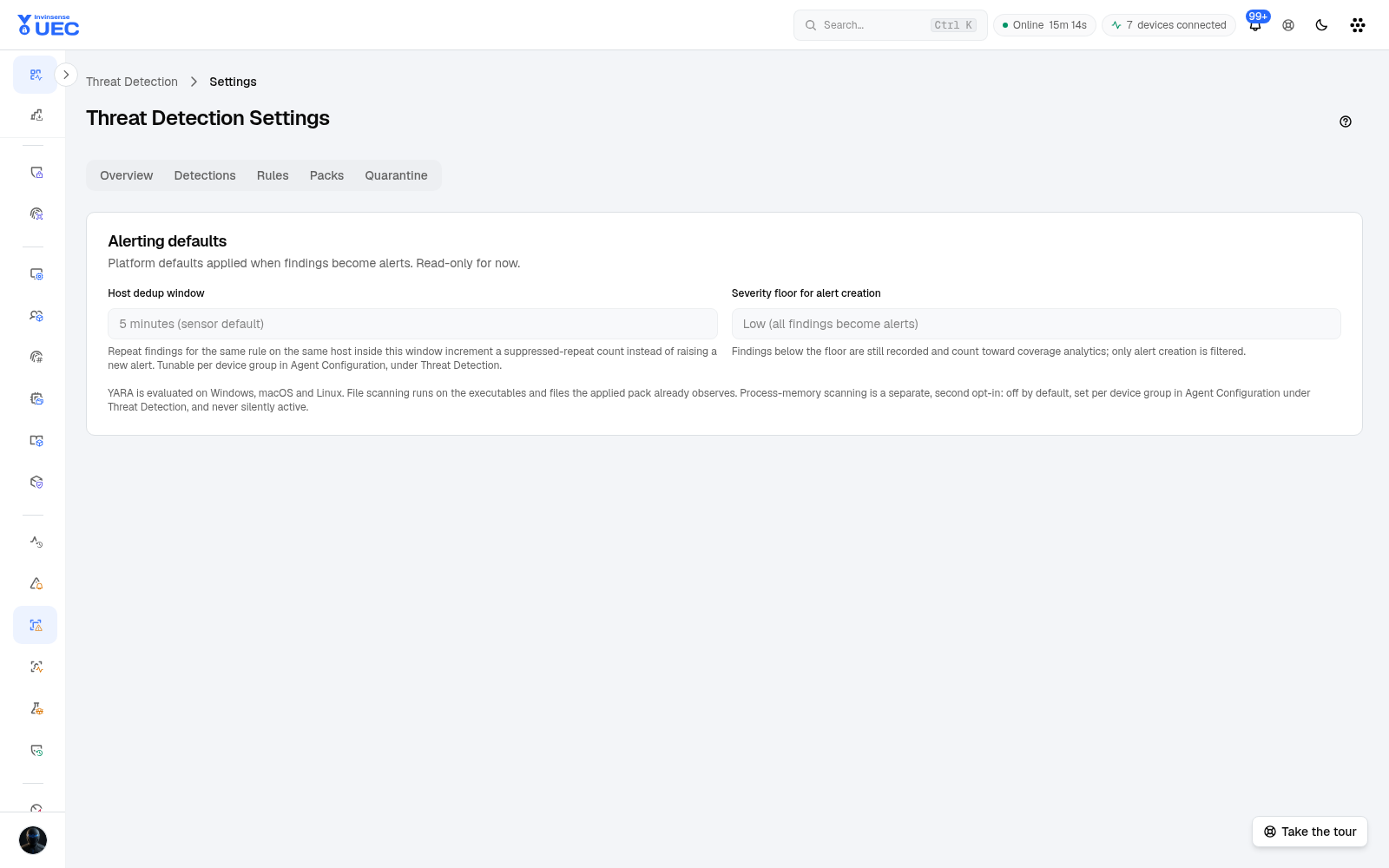Click the Take the tour button
The image size is (1389, 868).
(x=1310, y=832)
